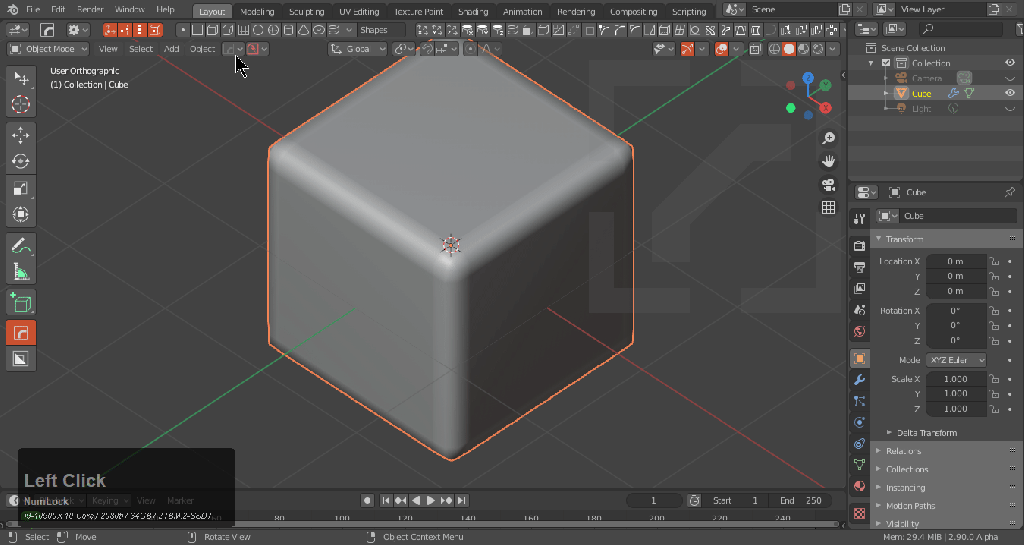Select the Annotate tool
Viewport: 1024px width, 545px height.
[x=21, y=245]
